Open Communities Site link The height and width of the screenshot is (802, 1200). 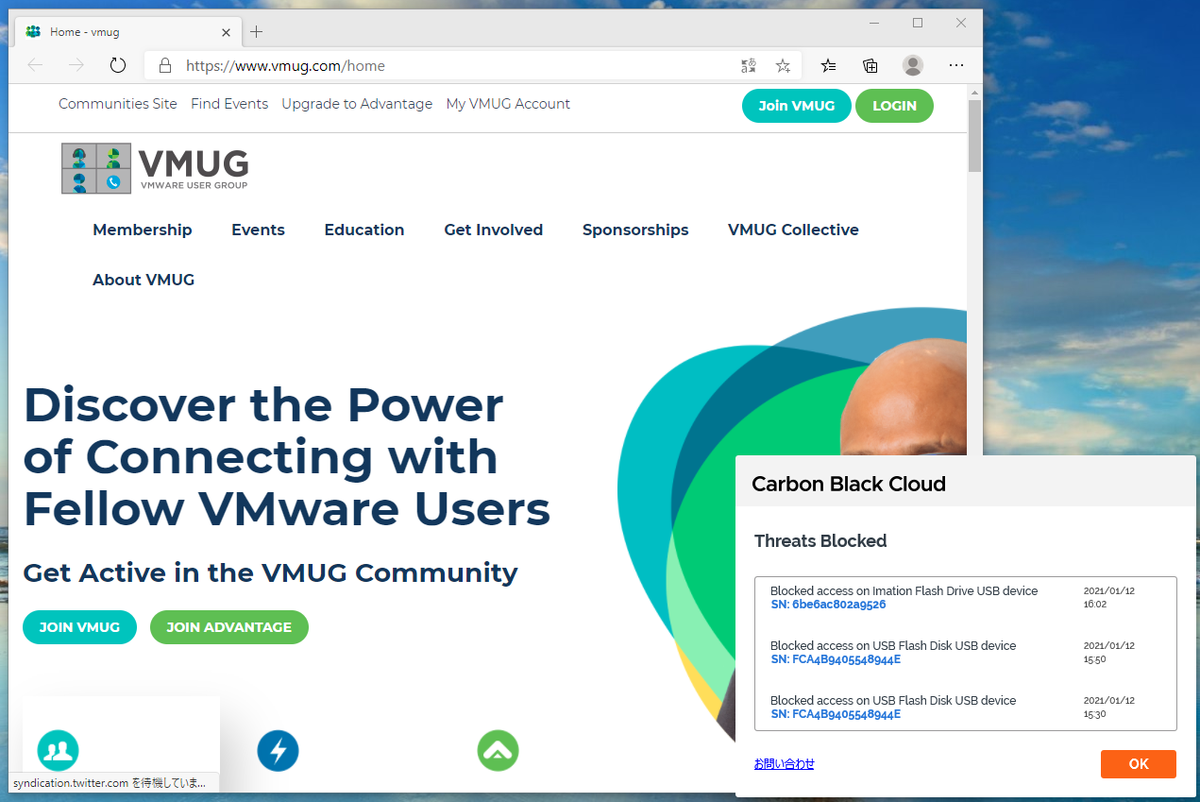pyautogui.click(x=118, y=104)
